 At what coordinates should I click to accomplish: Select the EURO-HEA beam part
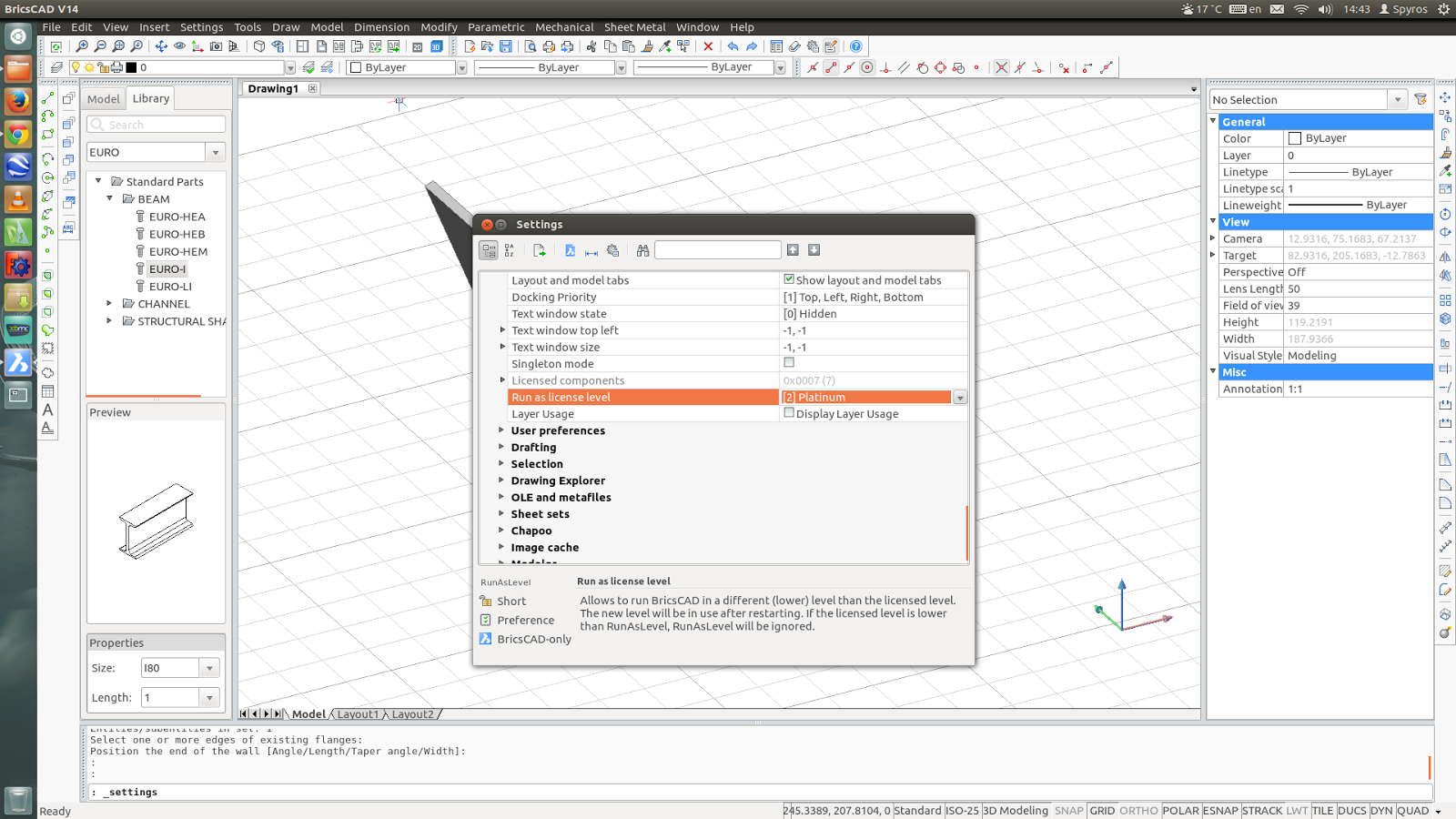177,217
